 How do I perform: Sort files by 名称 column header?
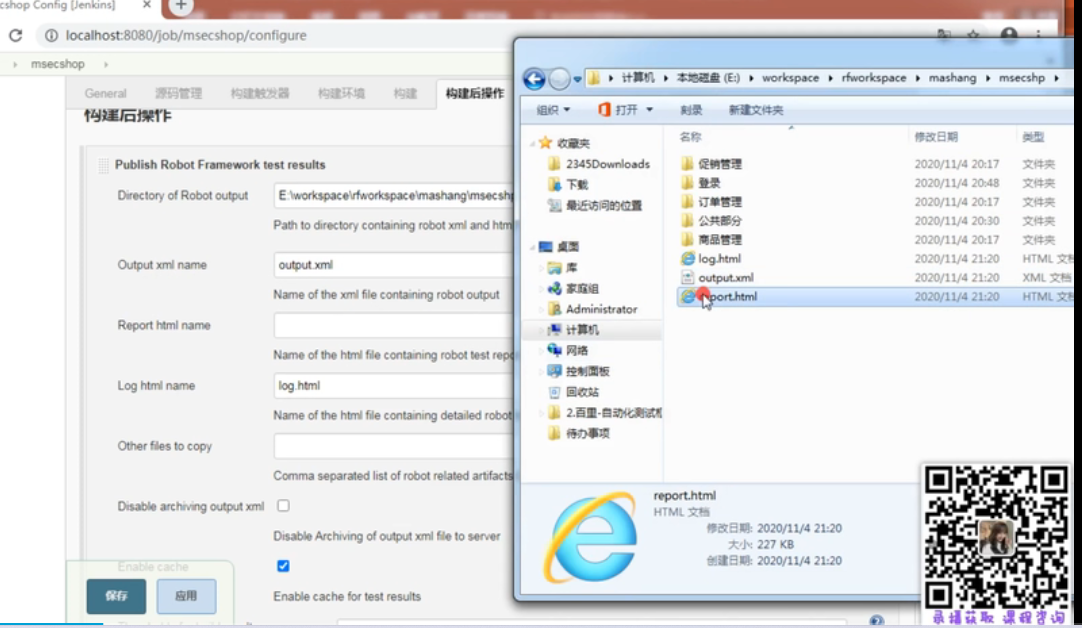(x=690, y=137)
